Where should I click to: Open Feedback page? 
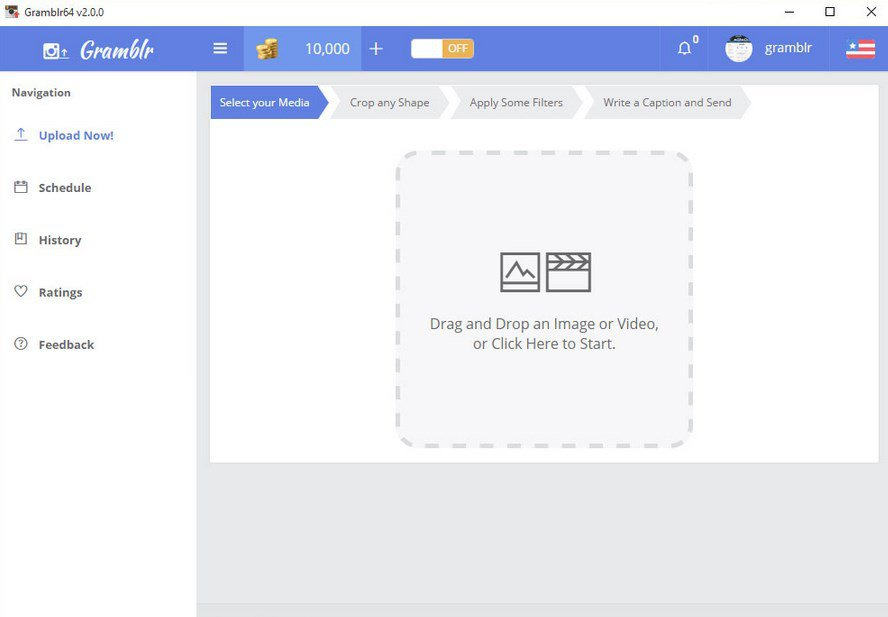pos(66,344)
